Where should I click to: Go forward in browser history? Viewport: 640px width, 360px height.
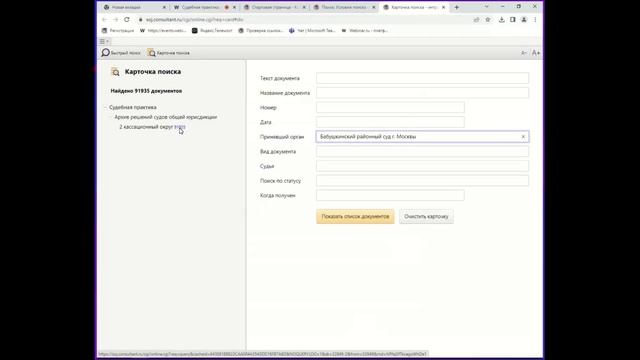tap(116, 20)
